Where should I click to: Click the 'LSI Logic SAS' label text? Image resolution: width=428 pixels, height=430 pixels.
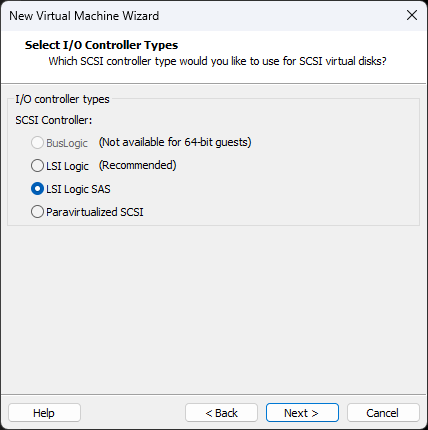(78, 189)
